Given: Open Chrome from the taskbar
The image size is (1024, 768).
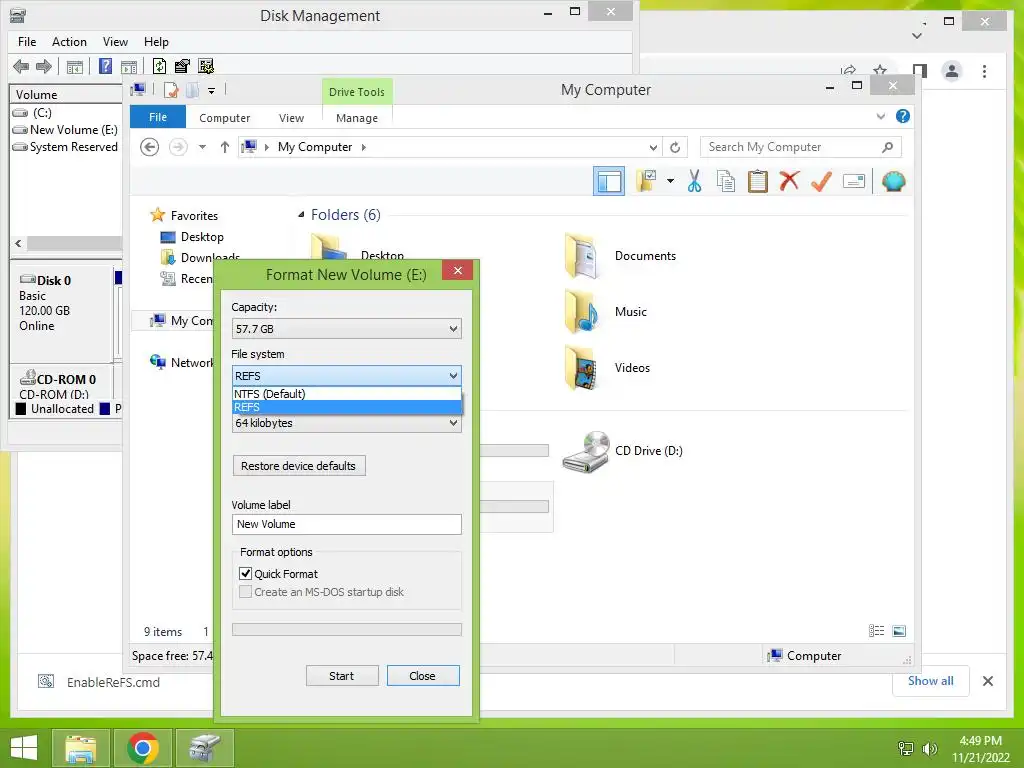Looking at the screenshot, I should click(143, 748).
